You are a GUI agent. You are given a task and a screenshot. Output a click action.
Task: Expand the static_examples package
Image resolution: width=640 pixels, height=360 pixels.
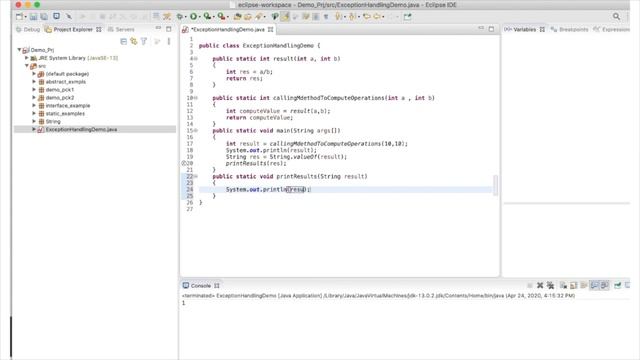pyautogui.click(x=34, y=113)
